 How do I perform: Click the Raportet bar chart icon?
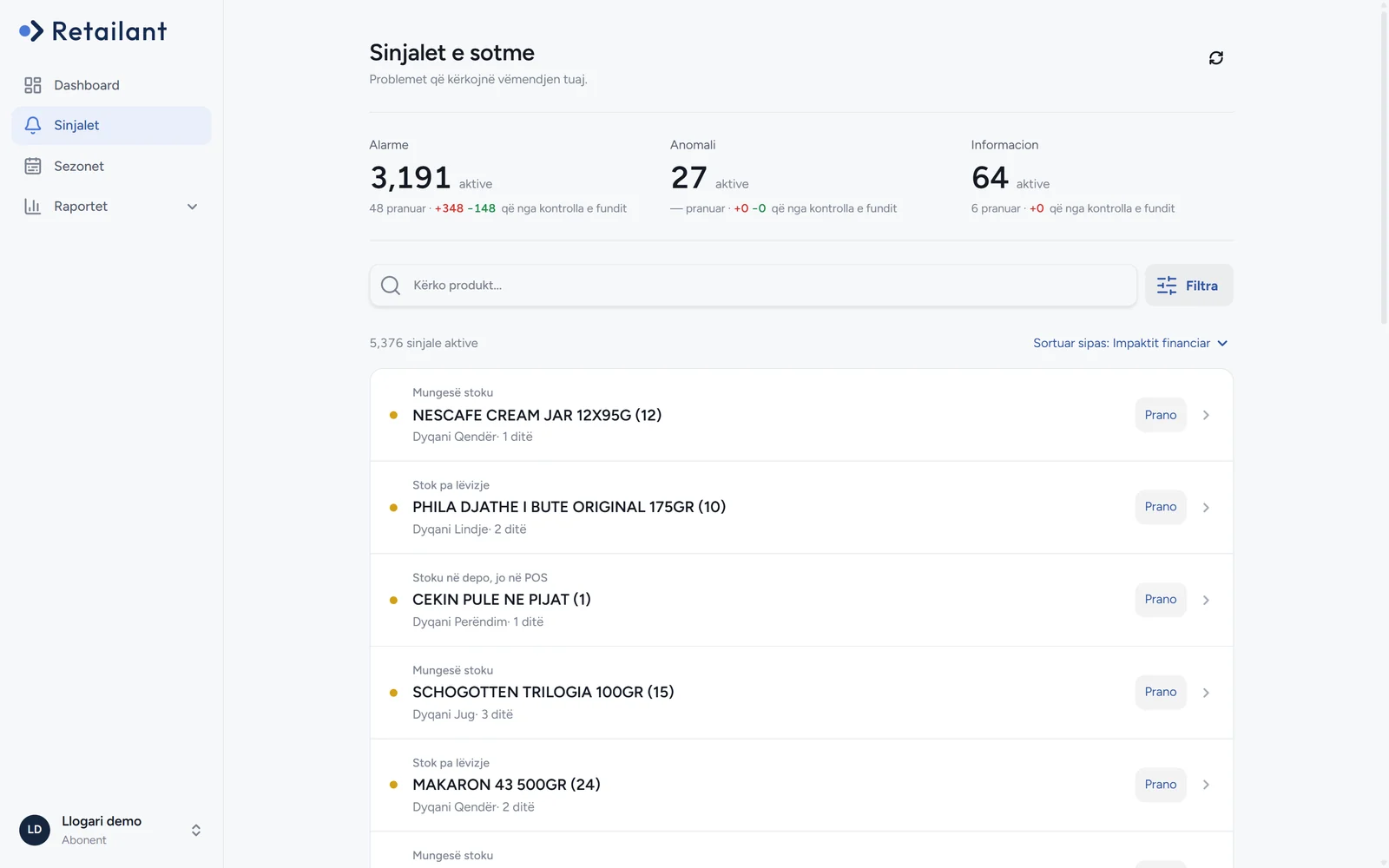33,207
